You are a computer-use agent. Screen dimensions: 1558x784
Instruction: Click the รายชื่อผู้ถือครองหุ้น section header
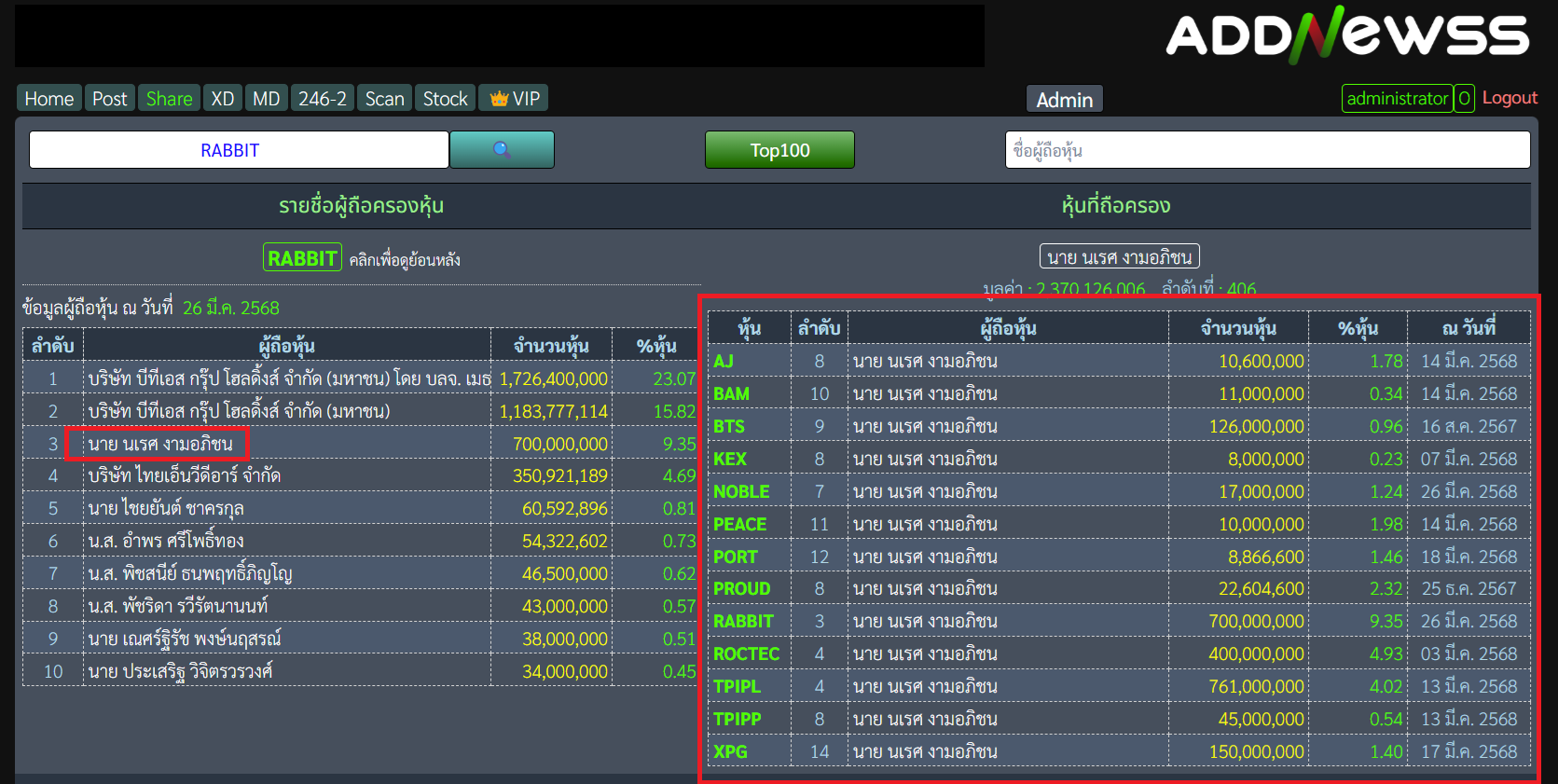361,206
